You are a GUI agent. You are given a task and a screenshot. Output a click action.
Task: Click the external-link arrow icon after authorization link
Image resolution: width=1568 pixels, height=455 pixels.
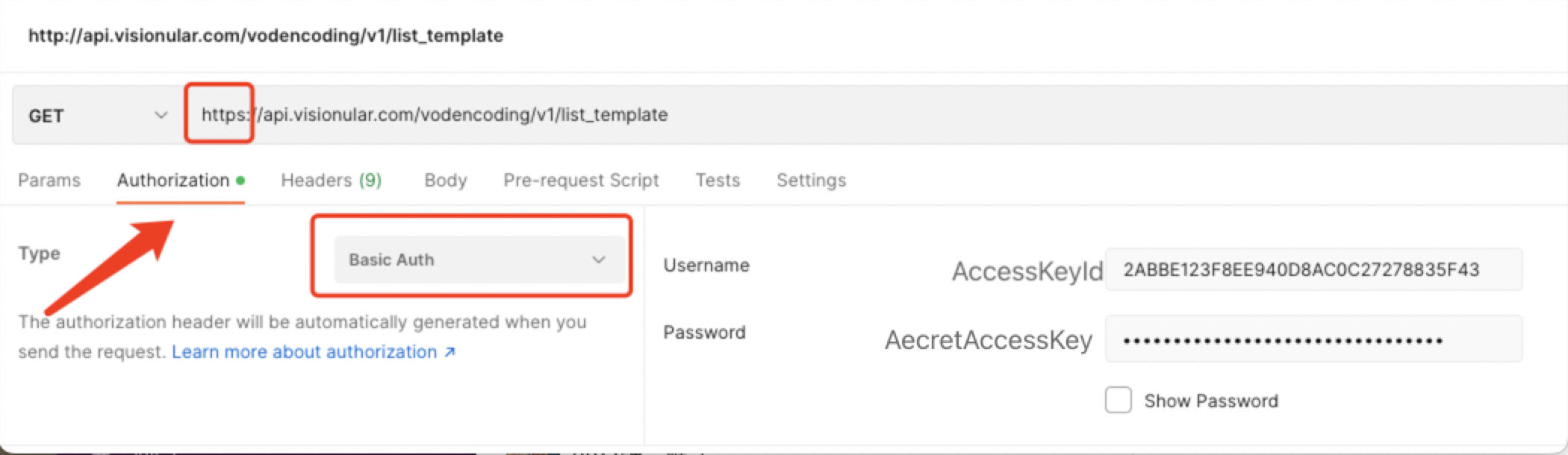[x=449, y=352]
